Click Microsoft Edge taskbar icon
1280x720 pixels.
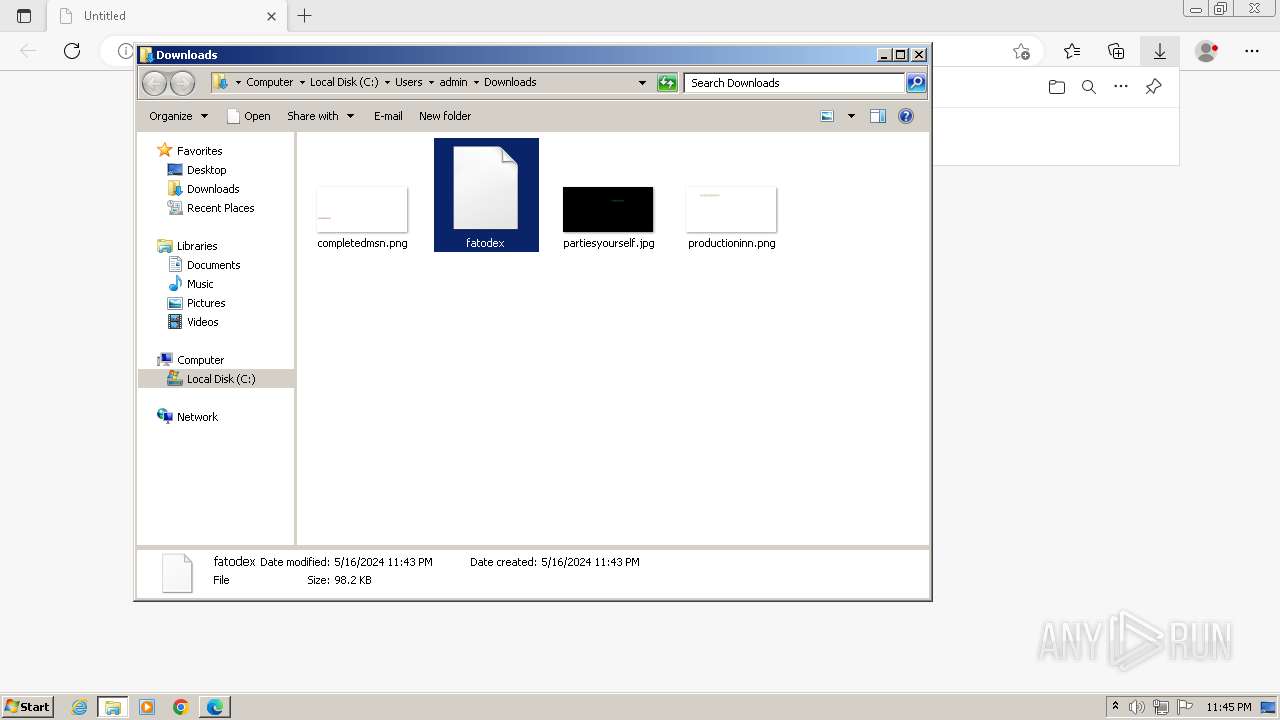pos(215,707)
